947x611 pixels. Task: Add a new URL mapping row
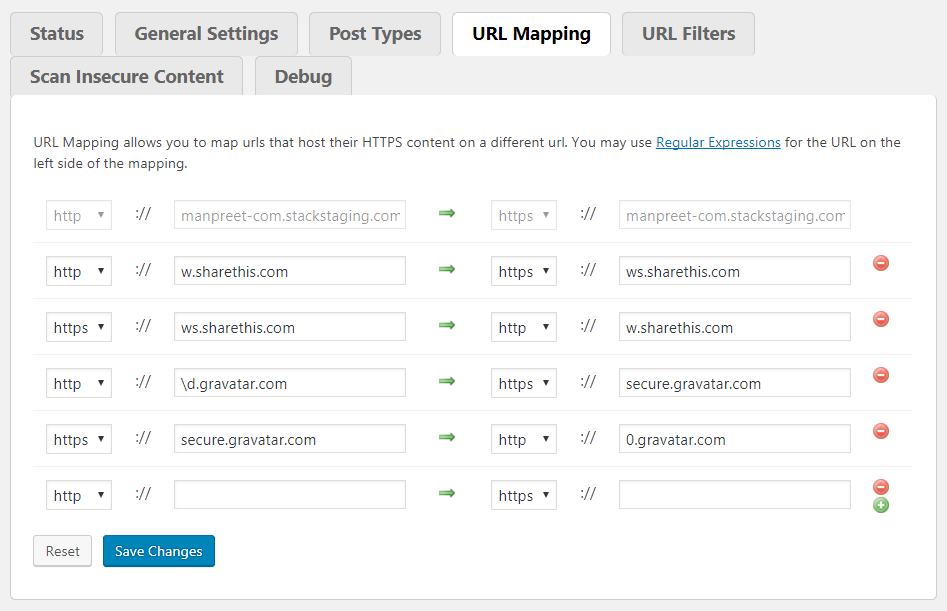(x=881, y=505)
